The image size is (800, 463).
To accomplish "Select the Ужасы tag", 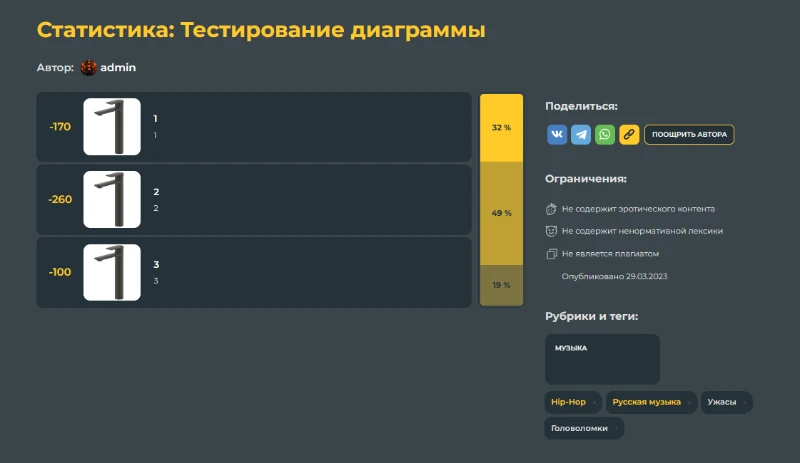I will tap(727, 402).
